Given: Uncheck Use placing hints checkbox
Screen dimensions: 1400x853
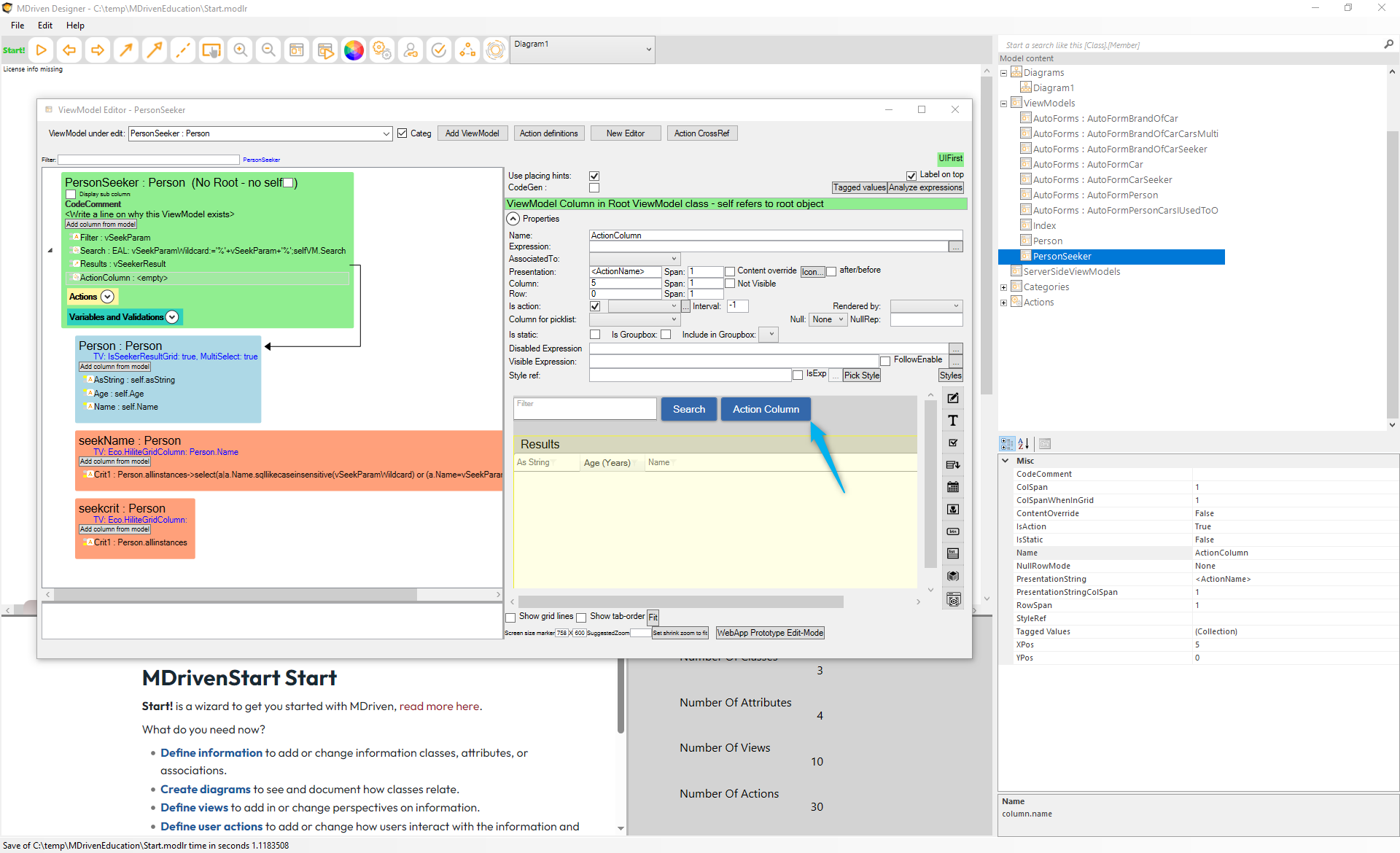Looking at the screenshot, I should [594, 176].
